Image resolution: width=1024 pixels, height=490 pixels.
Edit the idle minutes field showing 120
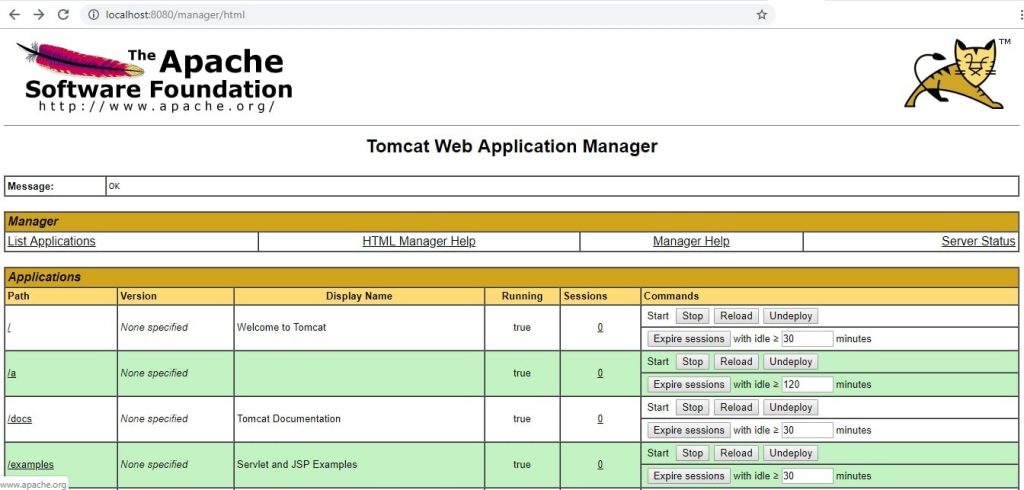coord(807,385)
